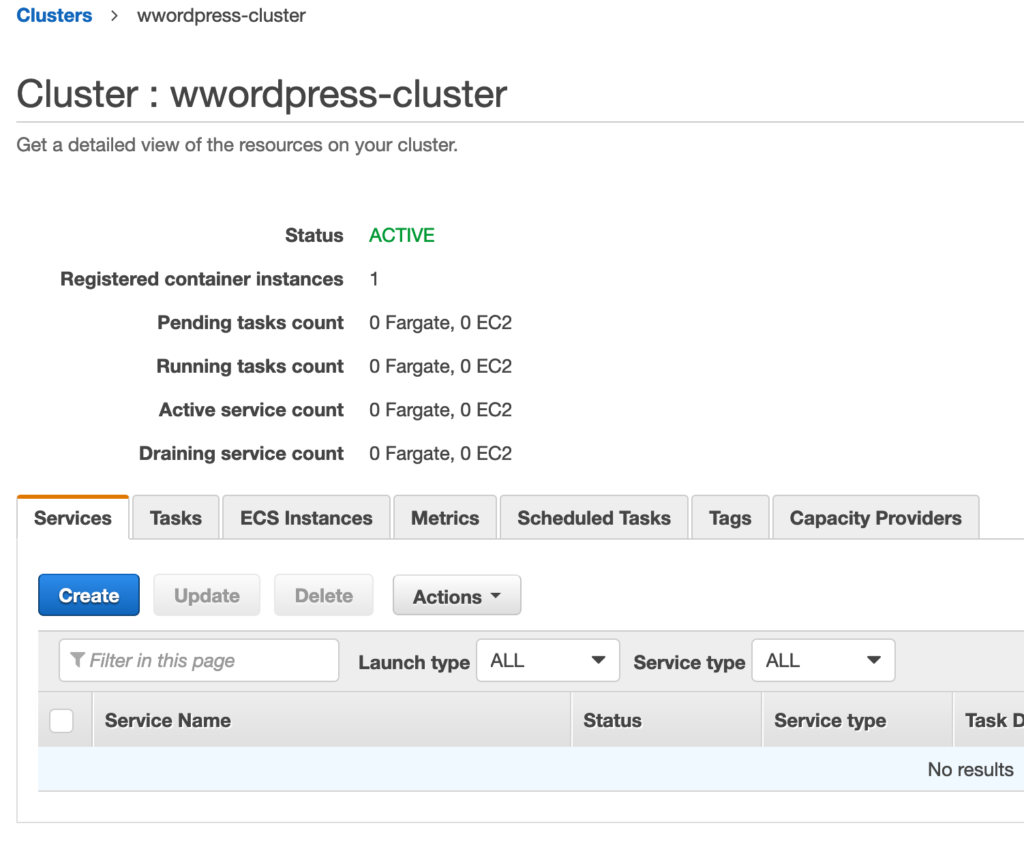Viewport: 1024px width, 849px height.
Task: Click the funnel filter icon
Action: click(77, 660)
